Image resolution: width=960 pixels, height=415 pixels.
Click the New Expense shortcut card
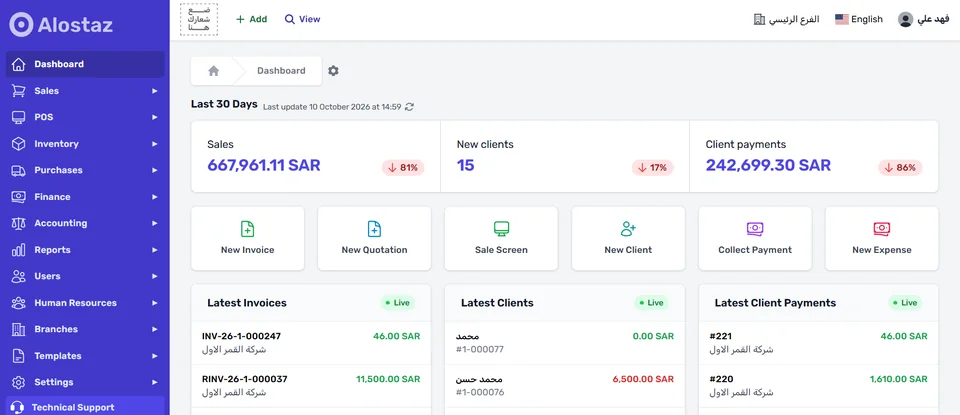pyautogui.click(x=882, y=238)
